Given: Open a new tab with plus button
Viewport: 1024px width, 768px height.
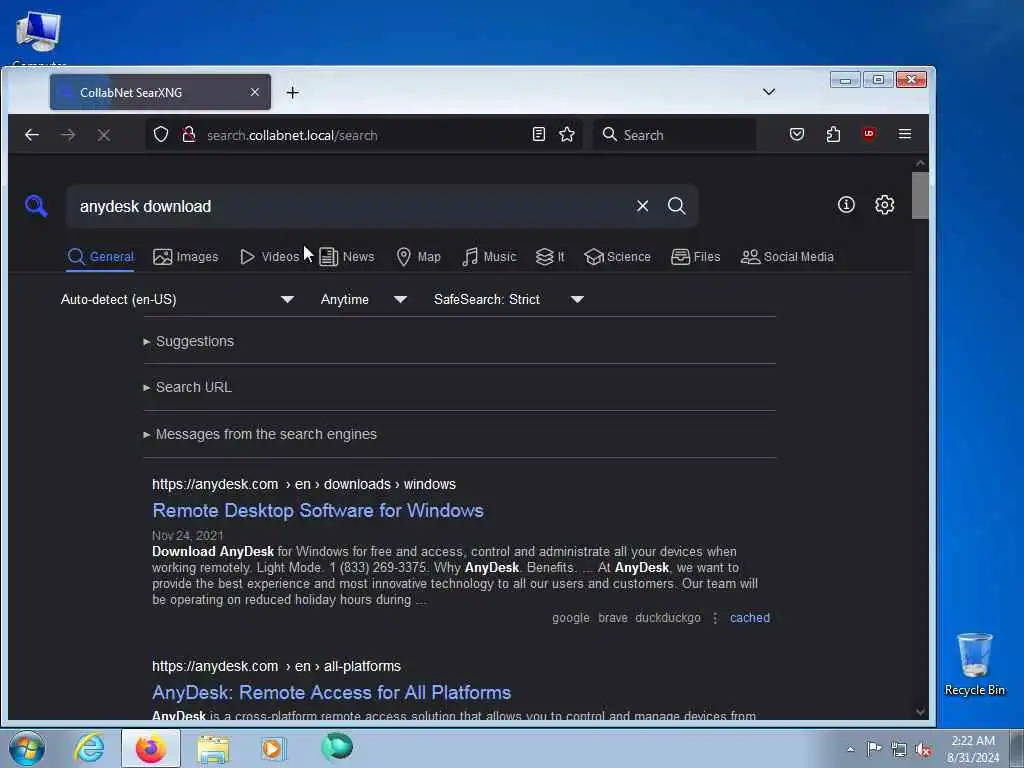Looking at the screenshot, I should point(293,93).
